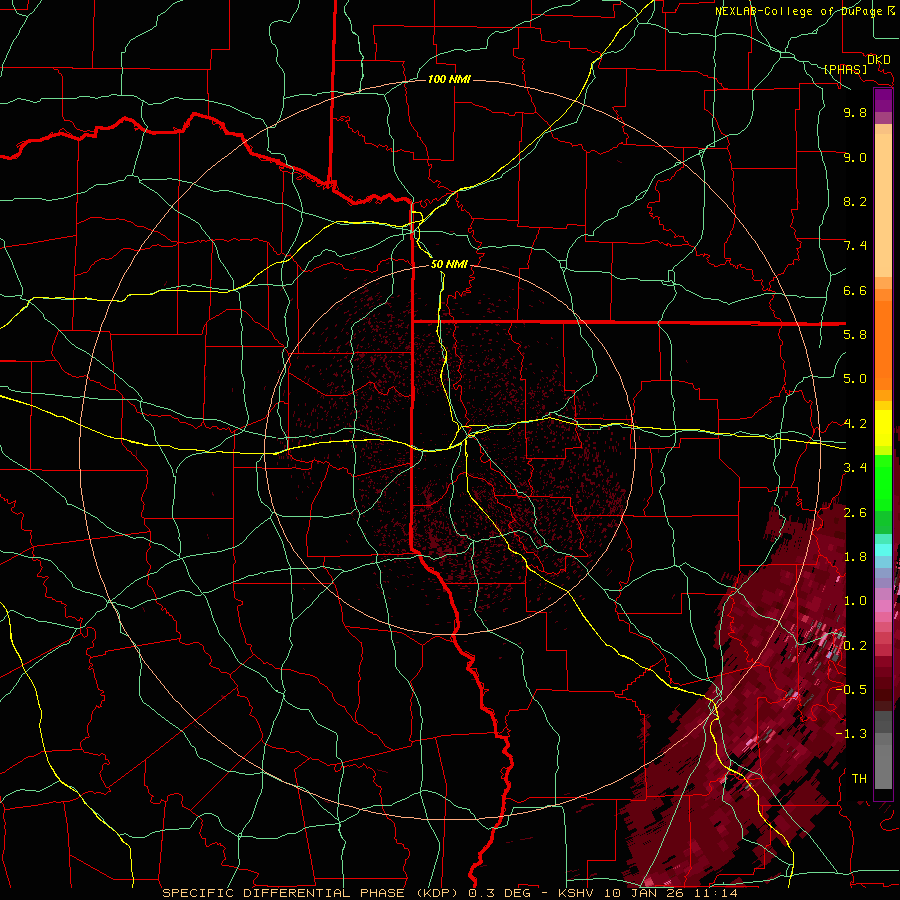This screenshot has height=900, width=900.
Task: Click the -0.5 scale value
Action: click(851, 690)
